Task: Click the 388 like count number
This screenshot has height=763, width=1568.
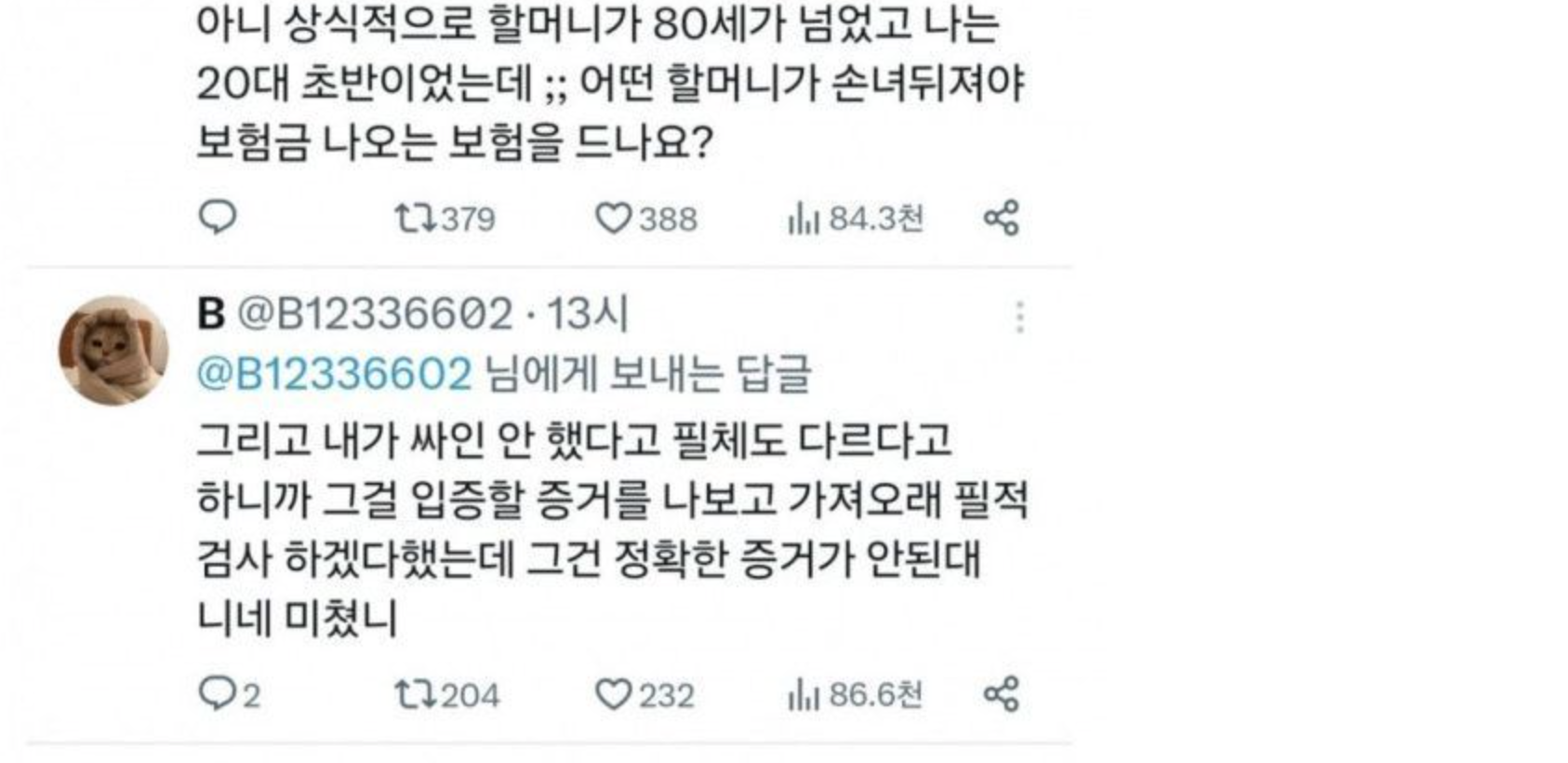Action: tap(668, 219)
